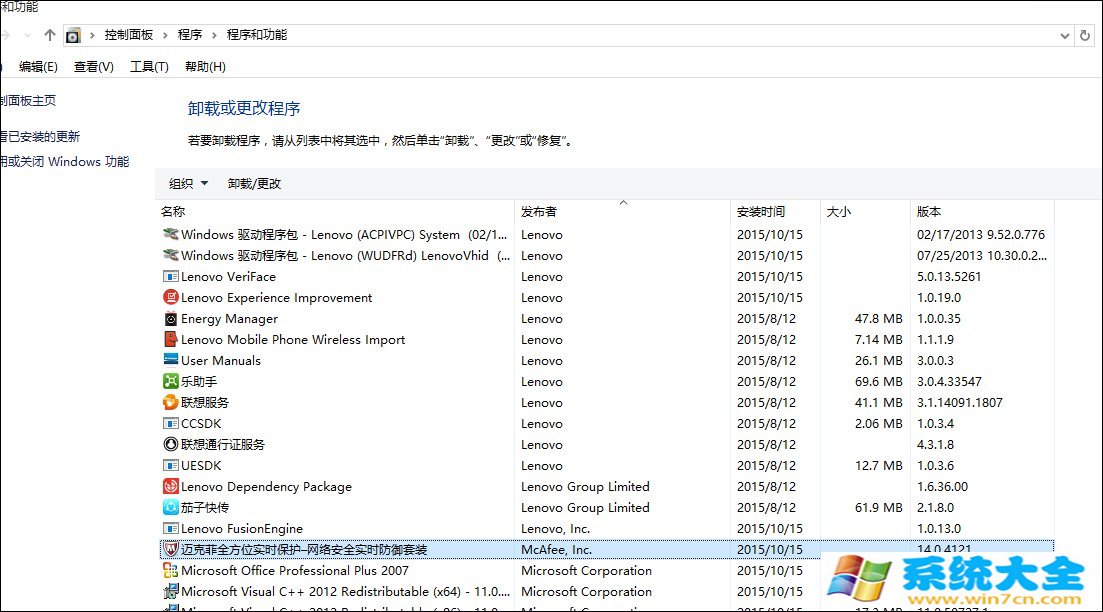Image resolution: width=1103 pixels, height=612 pixels.
Task: Click the Microsoft Office Professional Plus 2007 icon
Action: 170,570
